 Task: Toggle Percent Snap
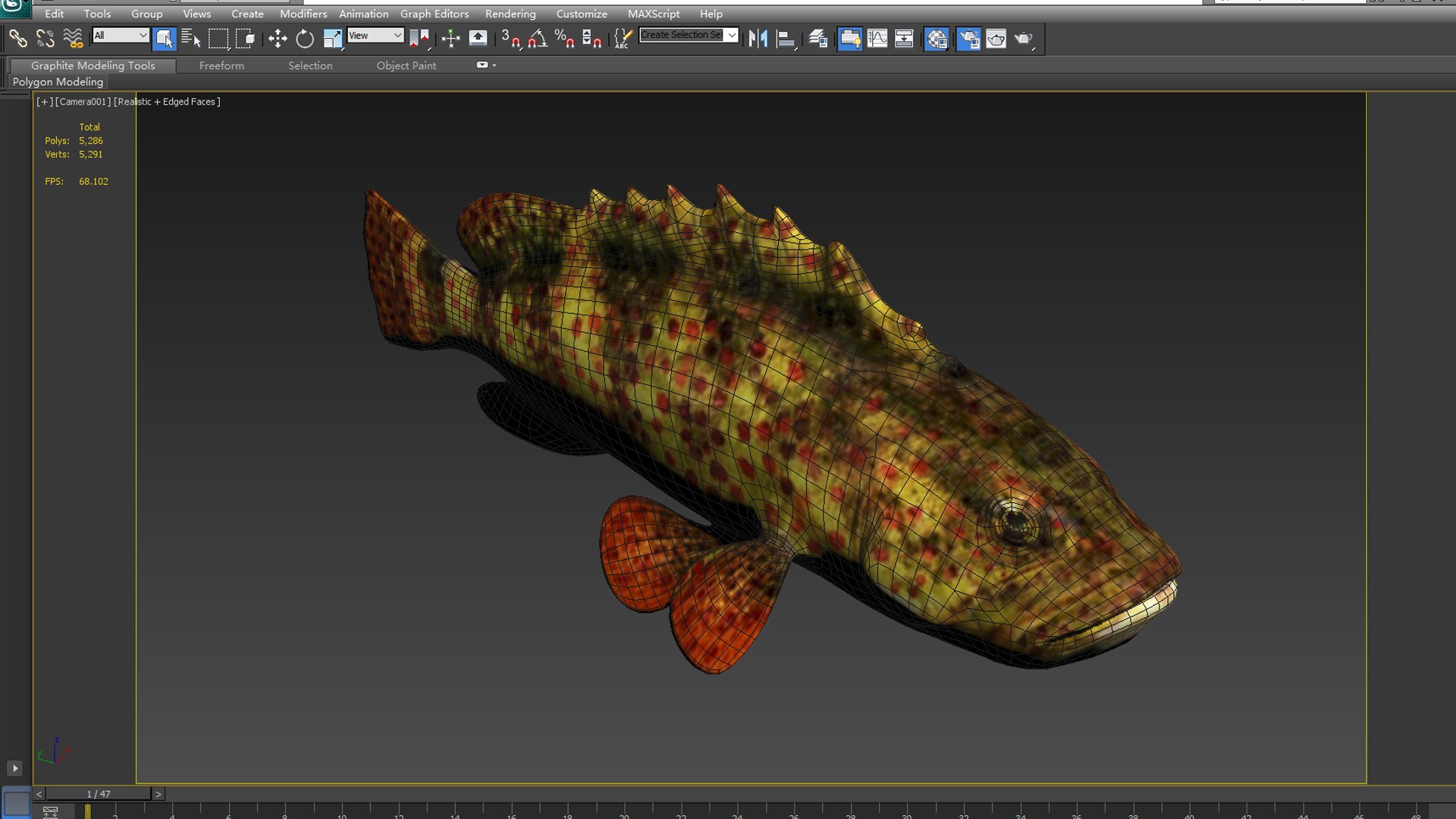pos(565,38)
